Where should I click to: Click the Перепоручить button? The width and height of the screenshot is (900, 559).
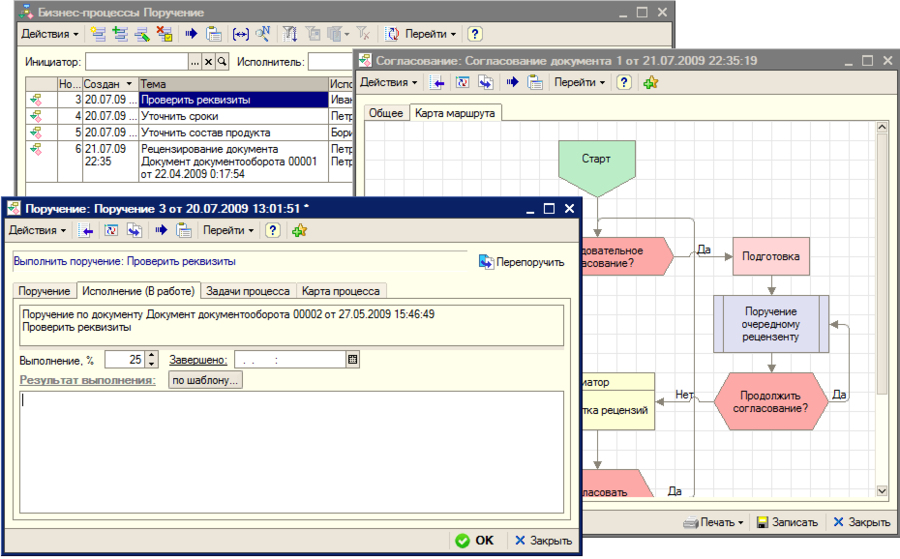click(521, 262)
